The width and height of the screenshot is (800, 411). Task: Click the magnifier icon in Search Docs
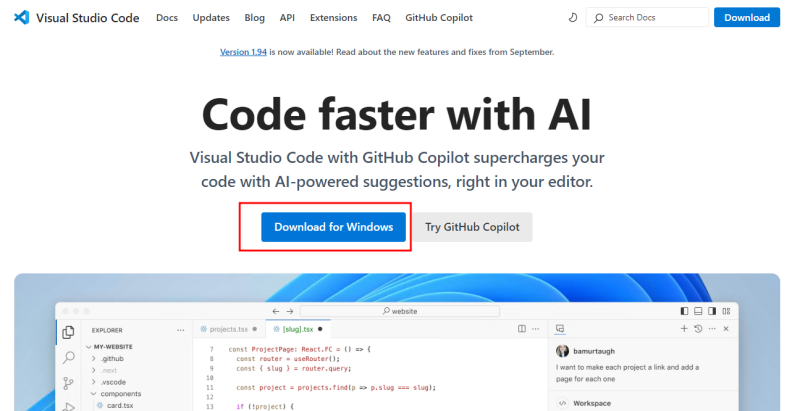point(599,18)
